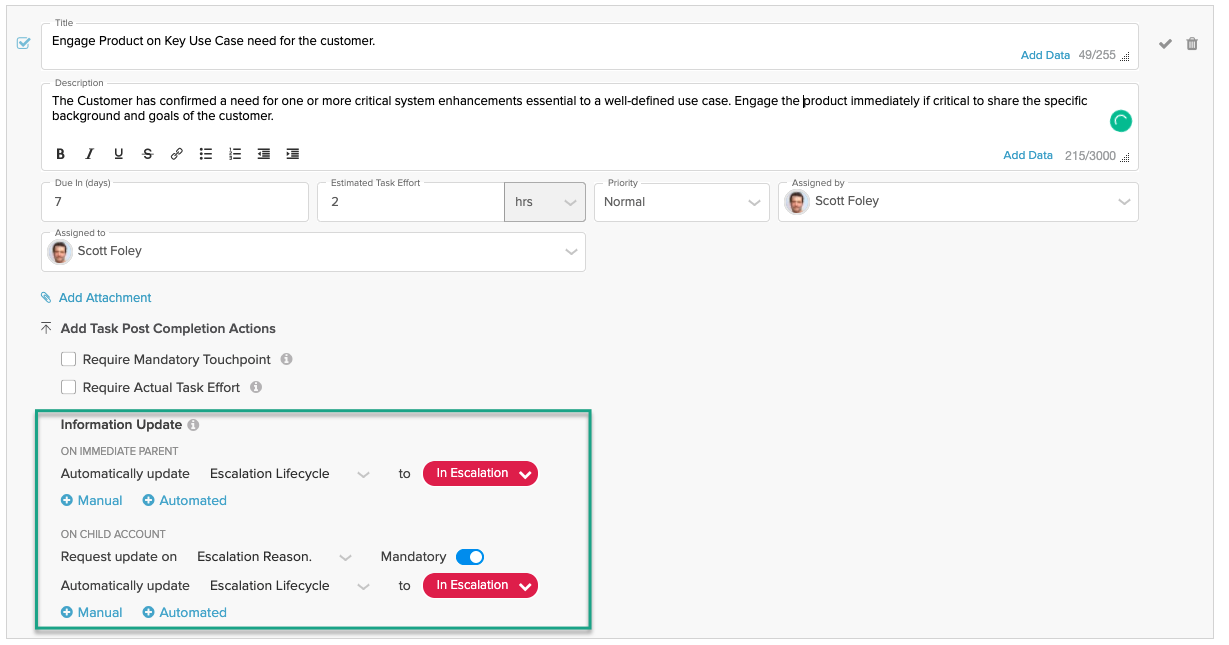The image size is (1229, 645).
Task: Click Scott Foley avatar in Assigned by
Action: (x=797, y=201)
